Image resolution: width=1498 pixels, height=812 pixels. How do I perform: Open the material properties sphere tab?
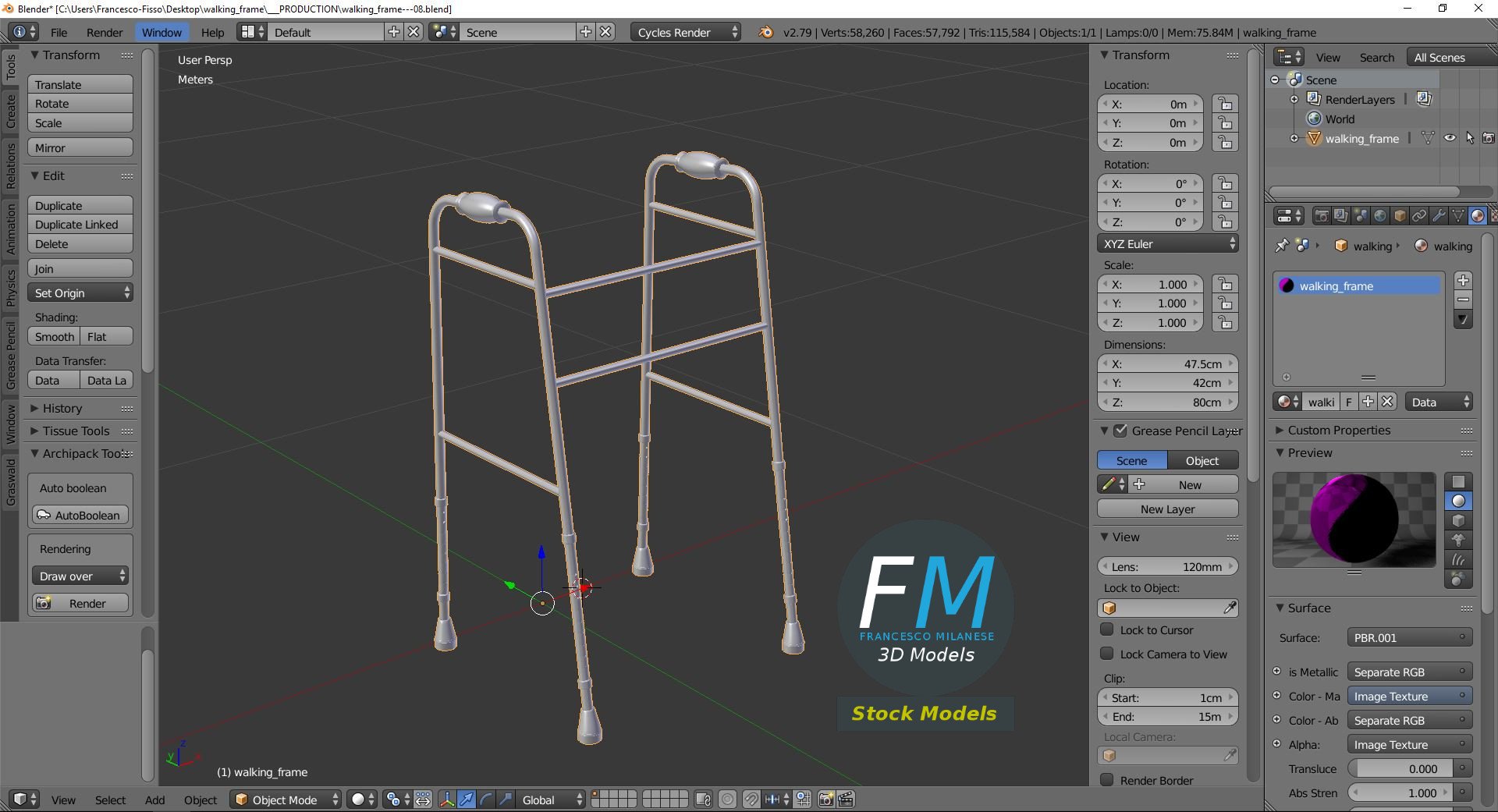1477,216
